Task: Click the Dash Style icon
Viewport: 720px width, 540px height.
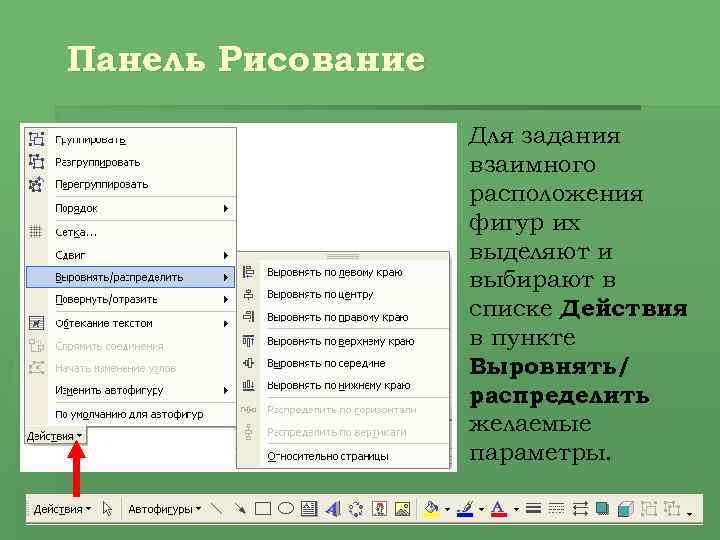Action: click(x=557, y=509)
